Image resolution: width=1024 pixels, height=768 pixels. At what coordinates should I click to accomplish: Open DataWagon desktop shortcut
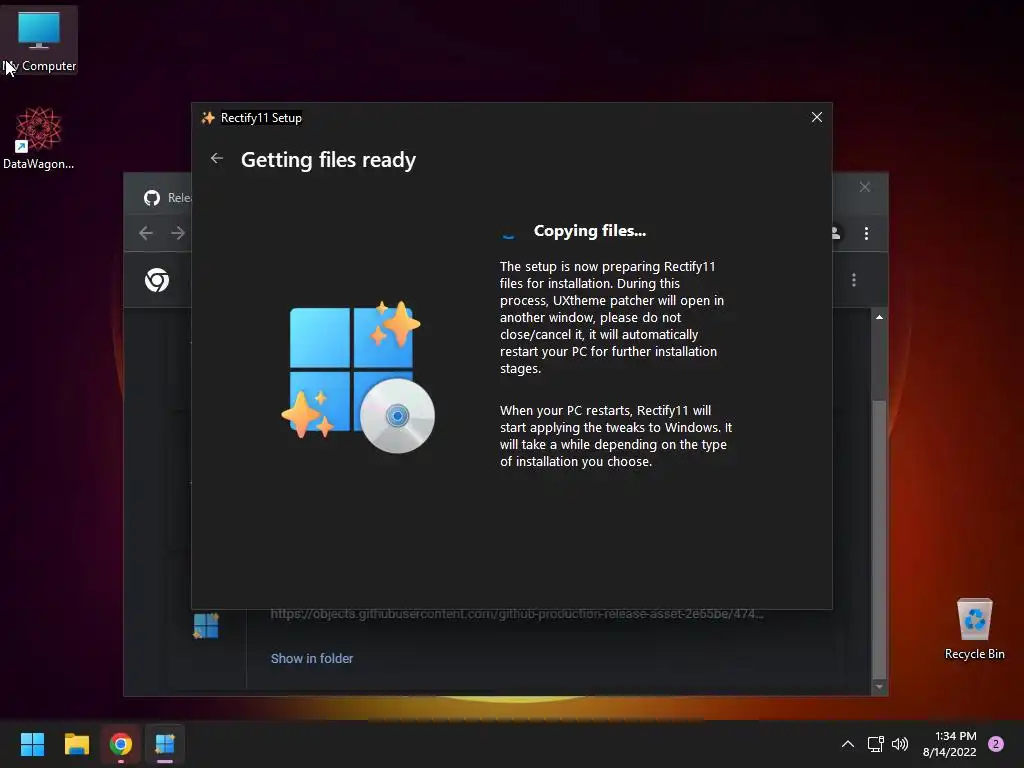pyautogui.click(x=39, y=138)
